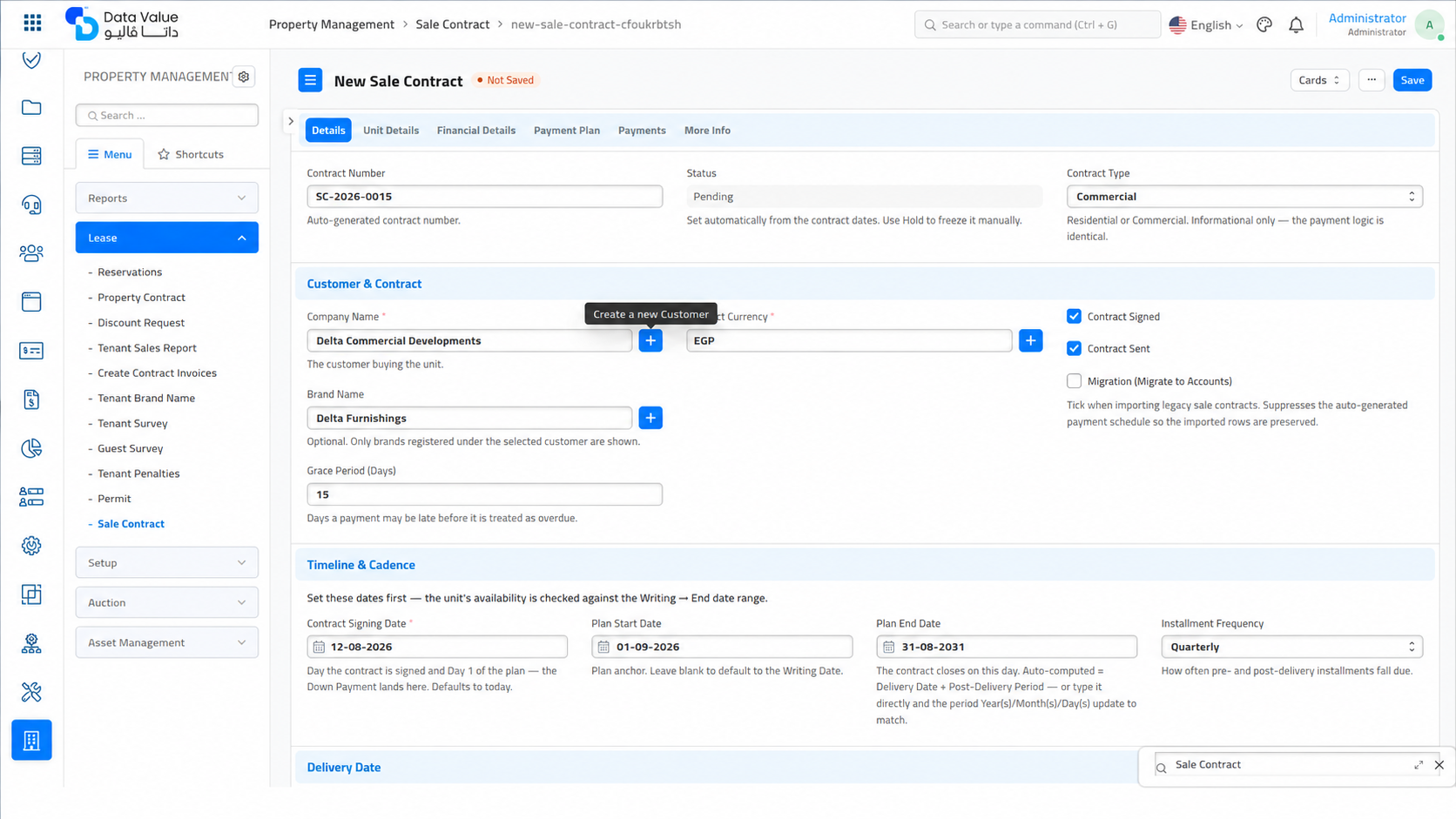Open the people group module in sidebar
The height and width of the screenshot is (819, 1456).
(31, 253)
